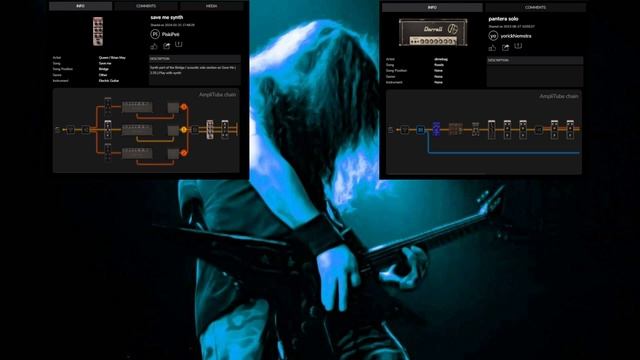Click AmpliTube chain label in save me synth panel
Image resolution: width=640 pixels, height=360 pixels.
(217, 95)
